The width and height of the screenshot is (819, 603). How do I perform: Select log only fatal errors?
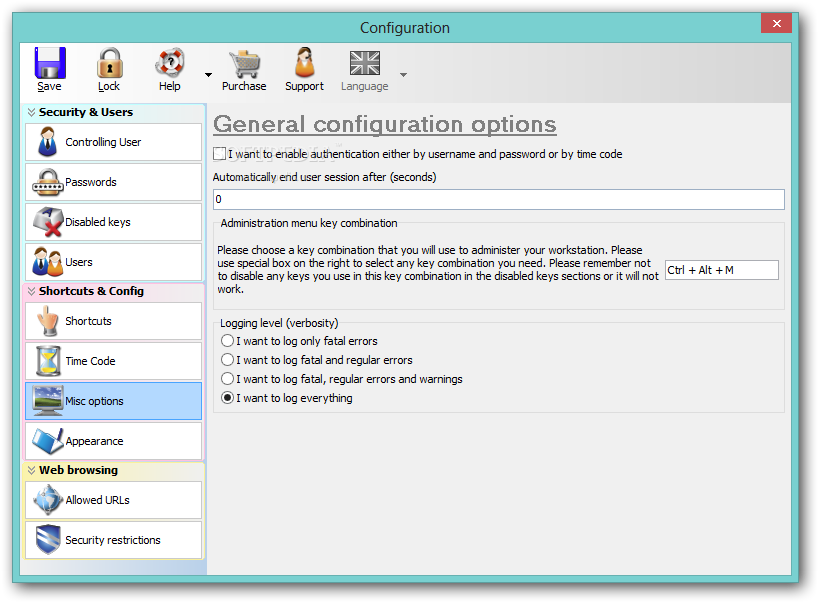227,341
